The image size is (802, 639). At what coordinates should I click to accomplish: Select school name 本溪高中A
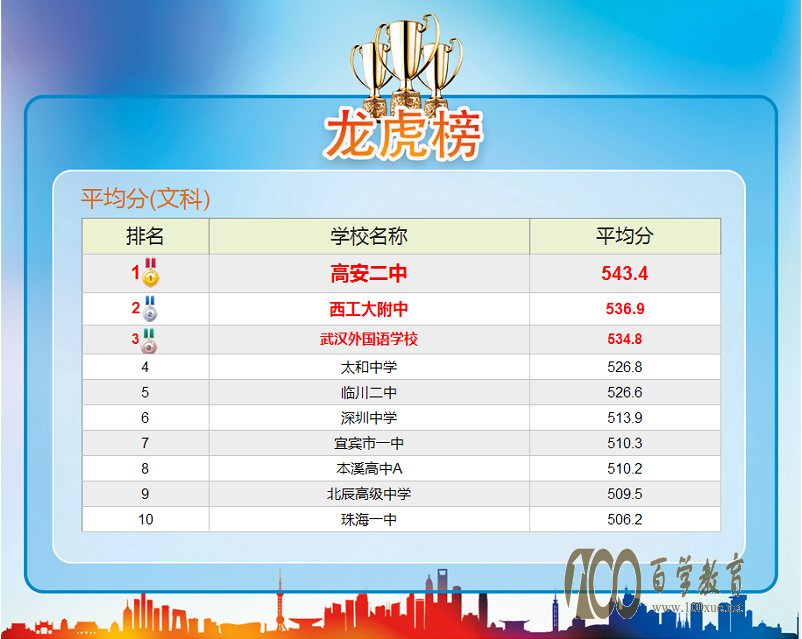(x=369, y=469)
